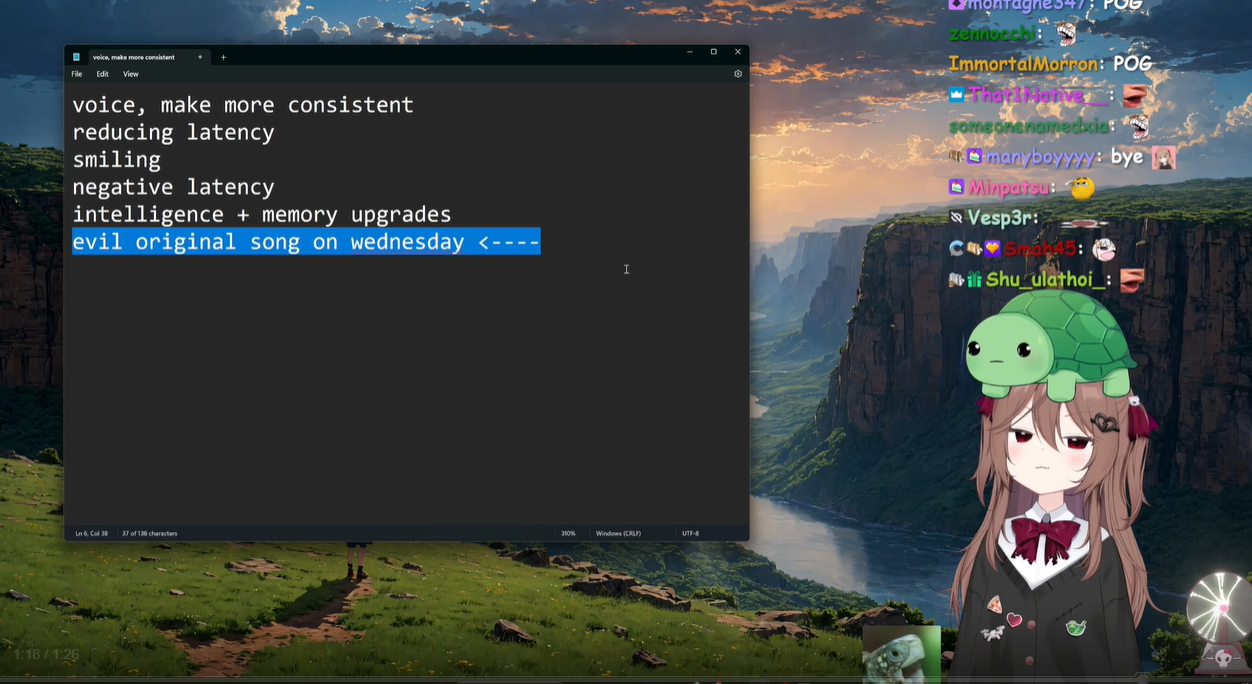Minimize the Notepad window
1252x684 pixels.
point(689,52)
